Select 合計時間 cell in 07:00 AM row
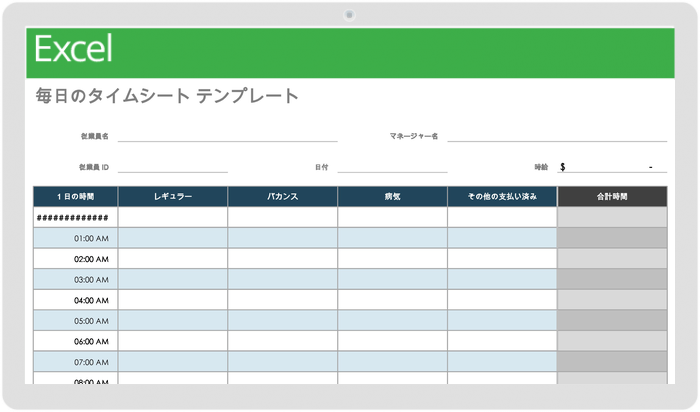This screenshot has width=700, height=412. coord(612,362)
